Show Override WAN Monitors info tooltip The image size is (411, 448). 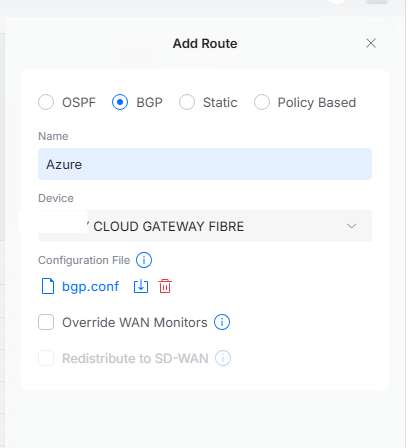tap(222, 322)
